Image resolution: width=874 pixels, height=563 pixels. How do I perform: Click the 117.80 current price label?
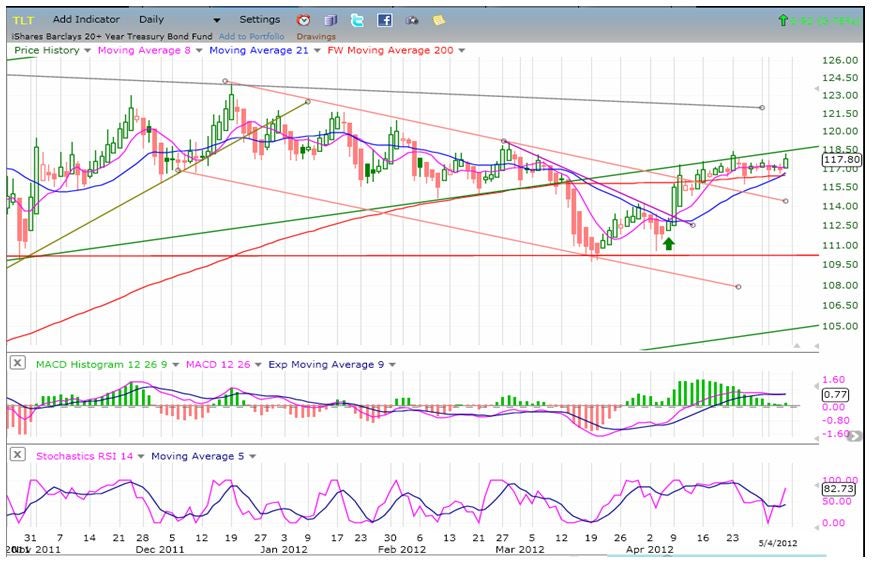842,159
